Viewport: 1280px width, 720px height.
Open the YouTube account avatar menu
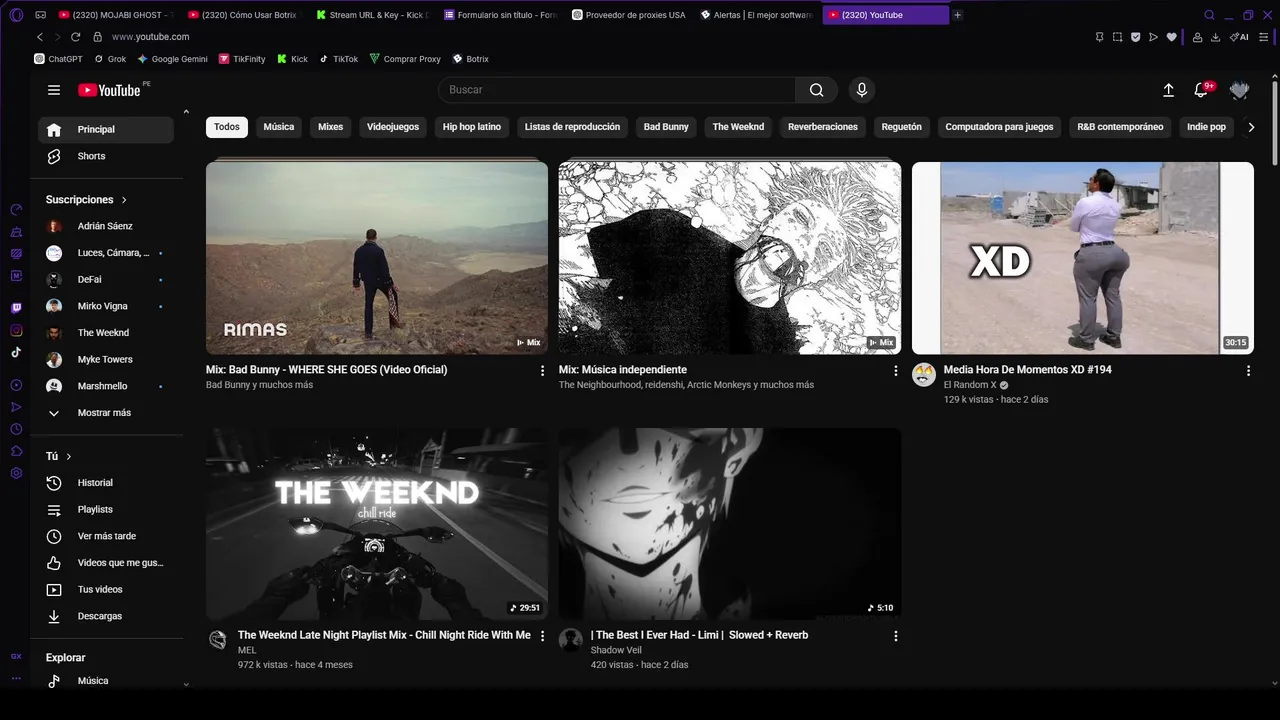[1239, 90]
